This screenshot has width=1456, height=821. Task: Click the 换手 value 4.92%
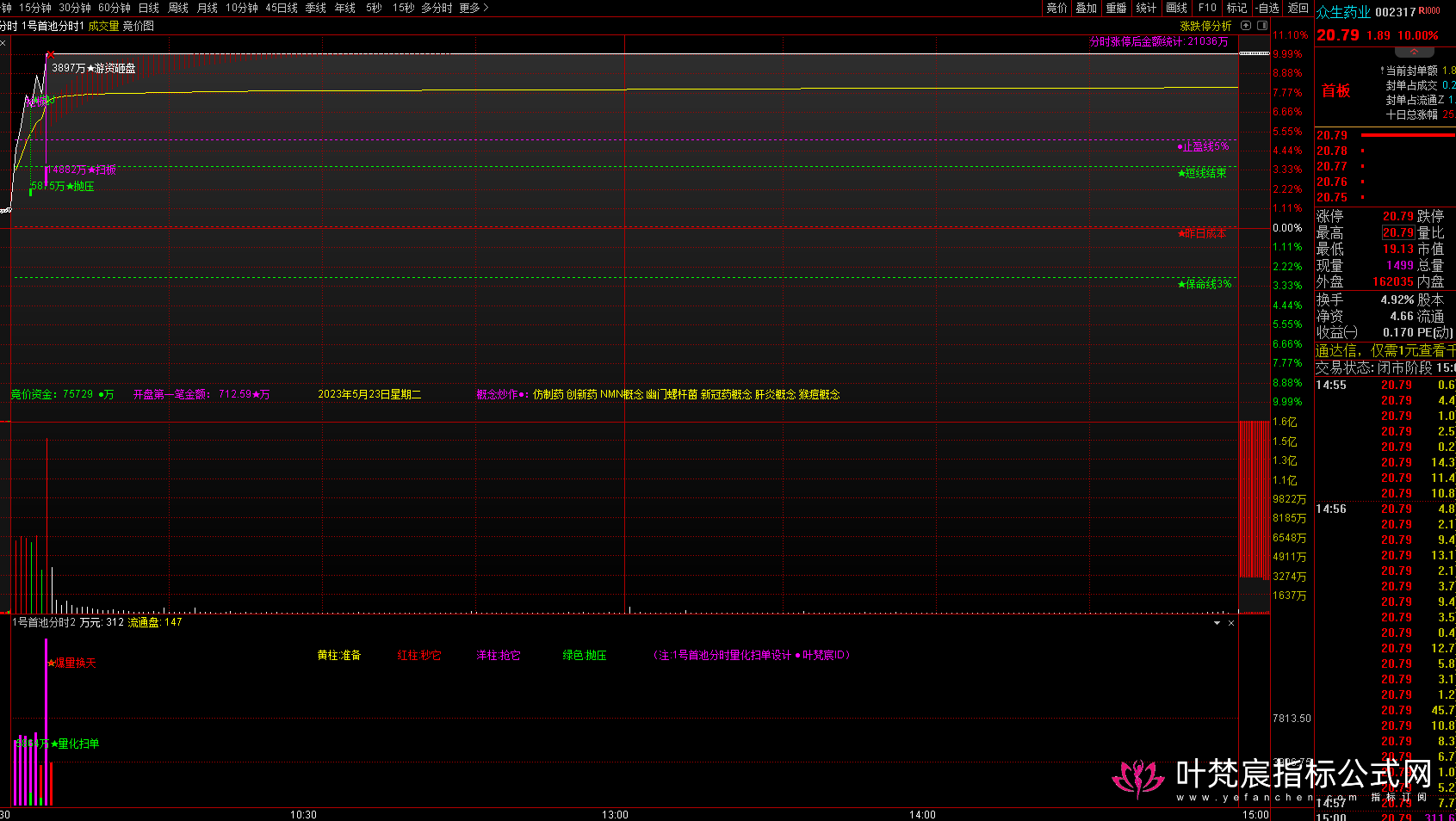(1397, 300)
